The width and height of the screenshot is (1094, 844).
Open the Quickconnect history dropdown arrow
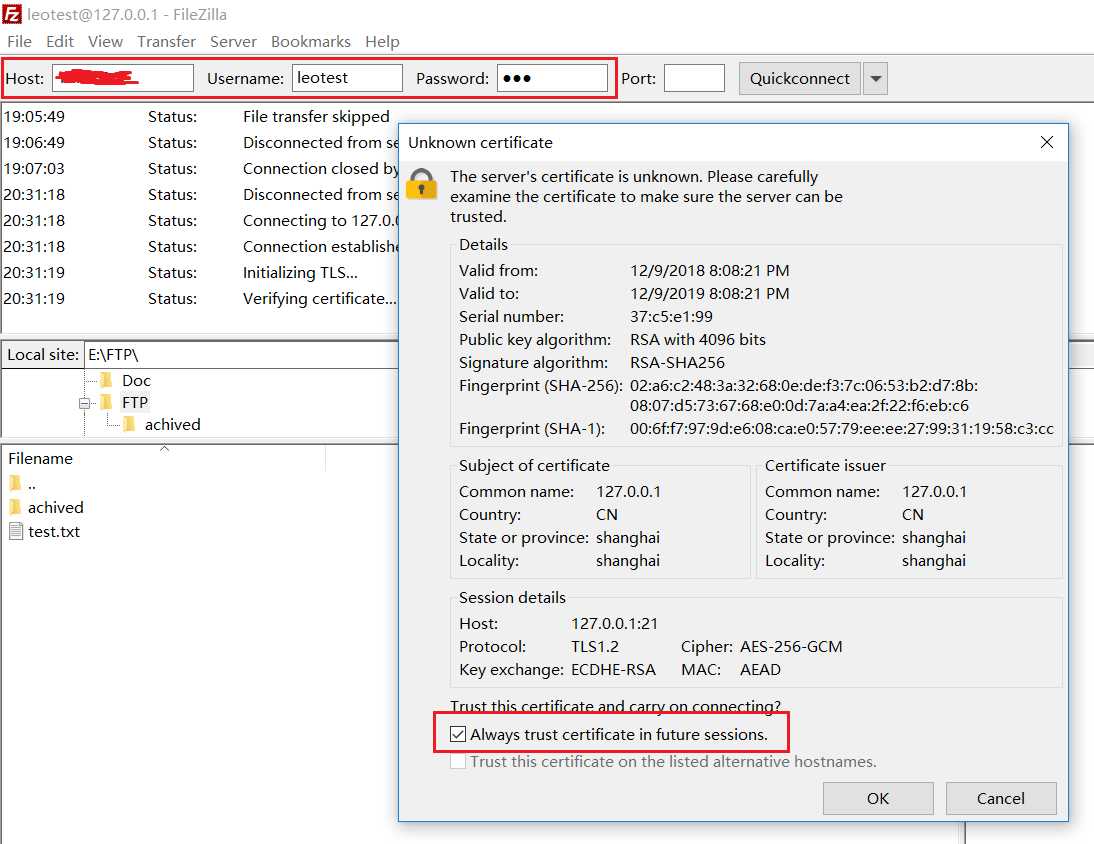point(876,79)
